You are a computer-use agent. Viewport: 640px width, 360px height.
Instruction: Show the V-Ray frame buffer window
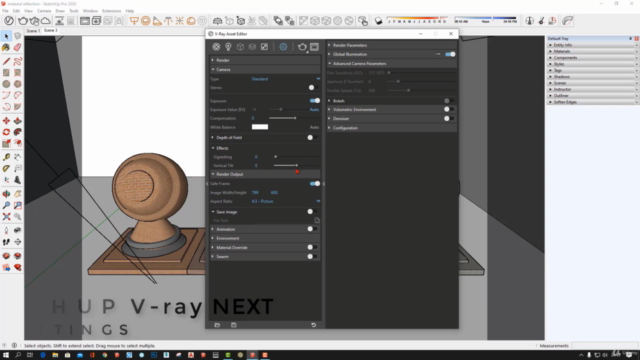pyautogui.click(x=314, y=47)
